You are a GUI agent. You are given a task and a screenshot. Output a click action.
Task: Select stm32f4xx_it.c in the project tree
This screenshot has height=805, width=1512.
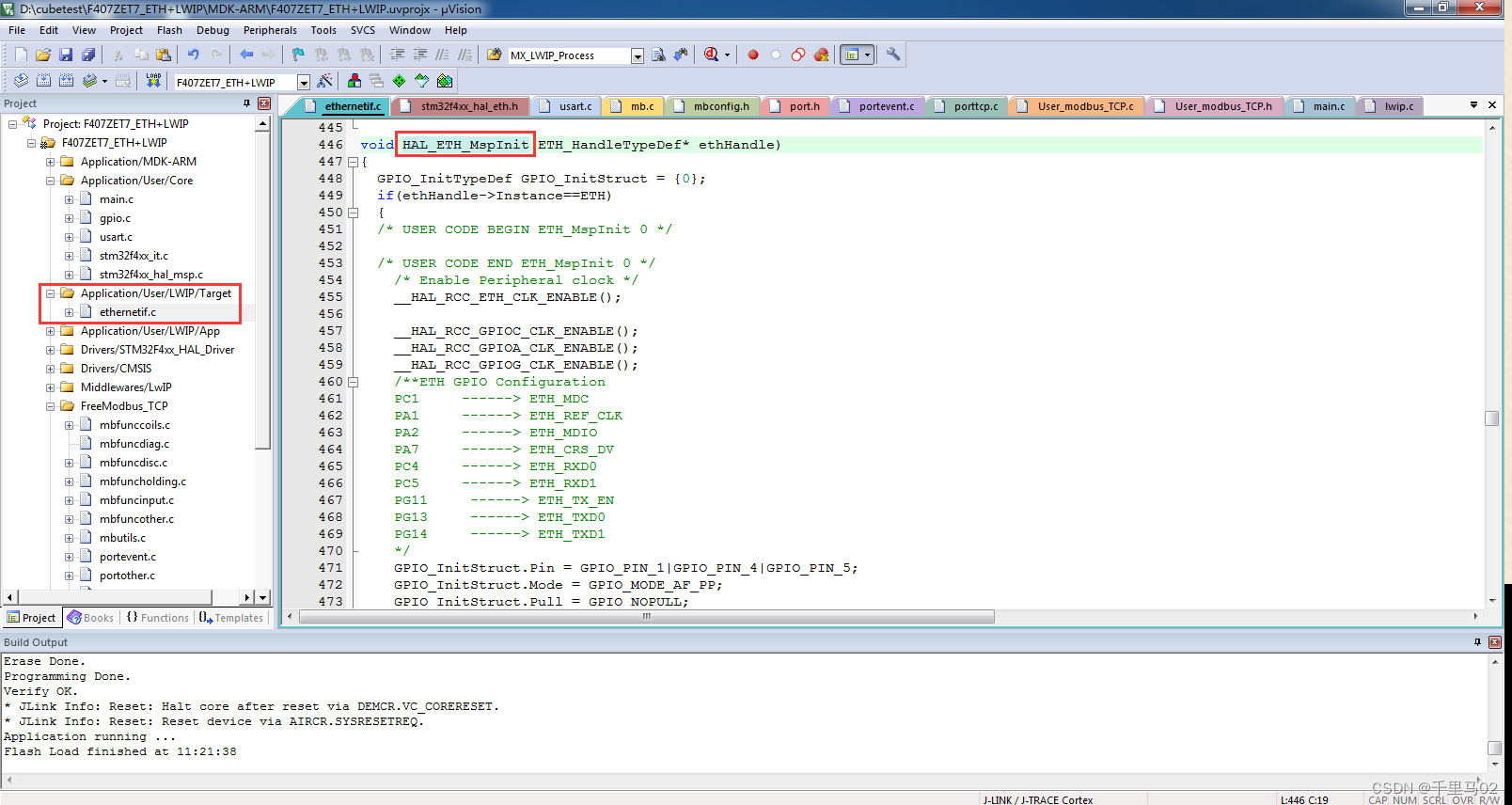pos(134,256)
